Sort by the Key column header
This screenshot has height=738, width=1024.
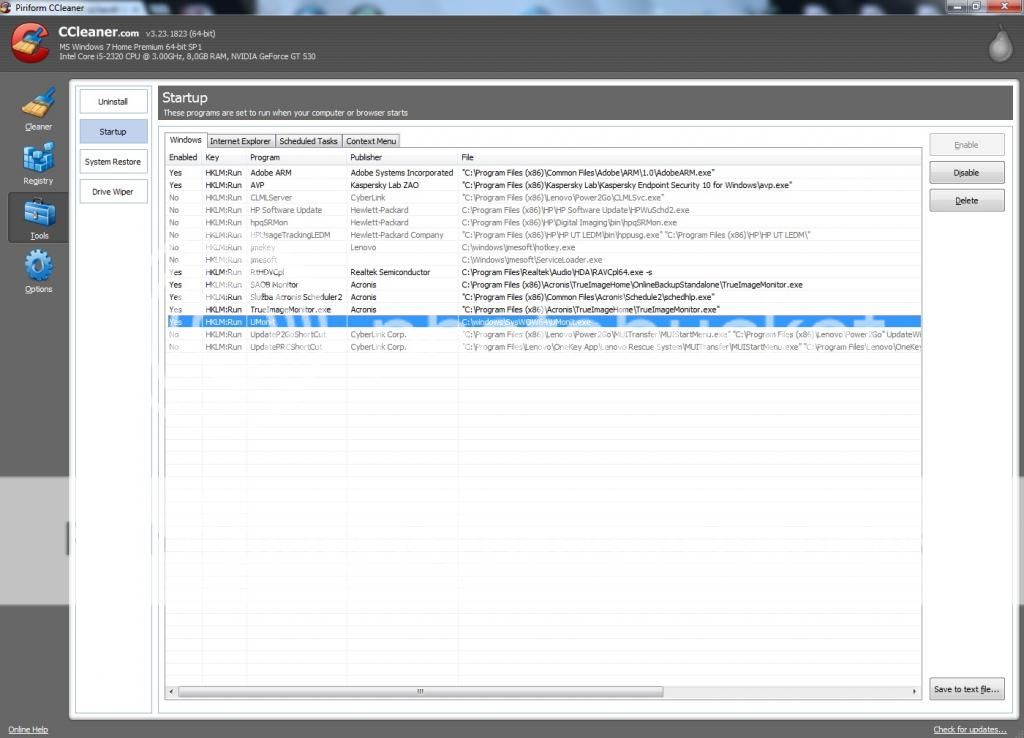(x=225, y=157)
